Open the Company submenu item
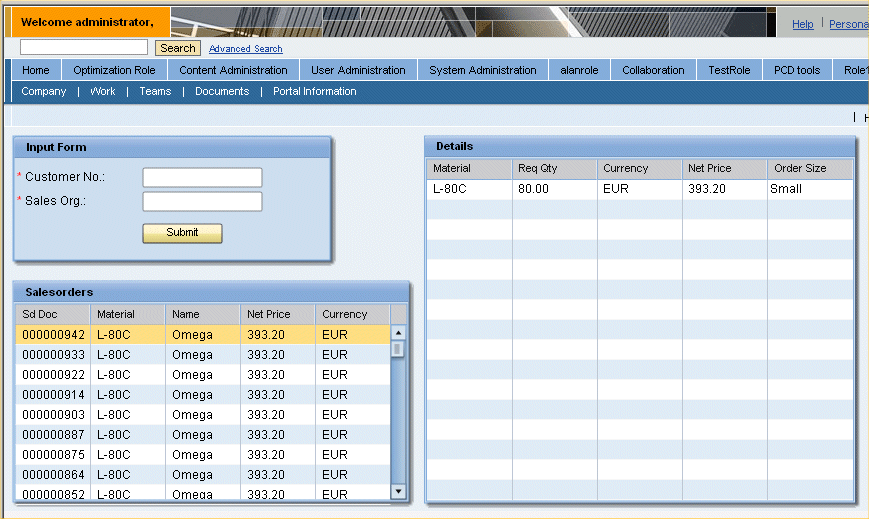869x519 pixels. coord(44,91)
